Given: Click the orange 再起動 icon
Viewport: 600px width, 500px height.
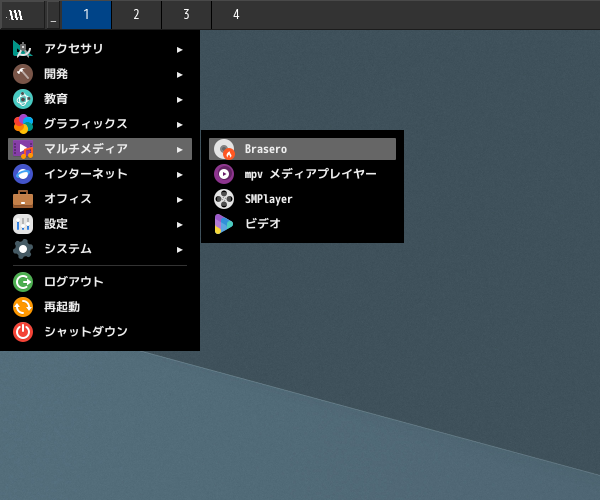Looking at the screenshot, I should pyautogui.click(x=23, y=307).
